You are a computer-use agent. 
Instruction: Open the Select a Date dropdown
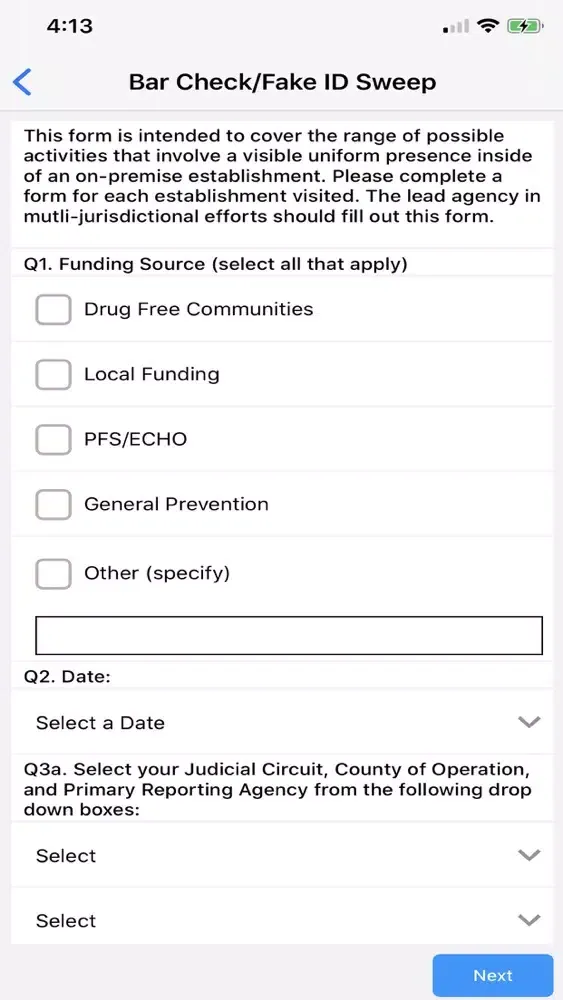[x=282, y=723]
